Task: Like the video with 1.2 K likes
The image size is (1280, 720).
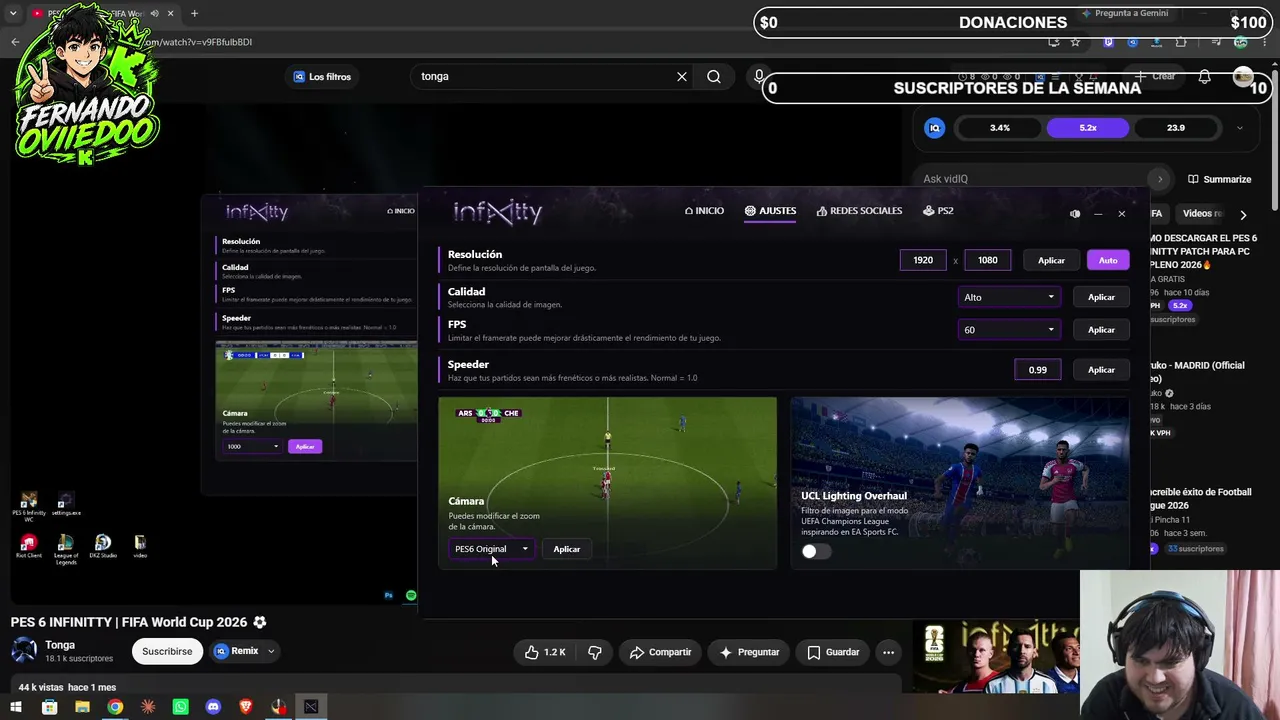Action: pyautogui.click(x=545, y=652)
